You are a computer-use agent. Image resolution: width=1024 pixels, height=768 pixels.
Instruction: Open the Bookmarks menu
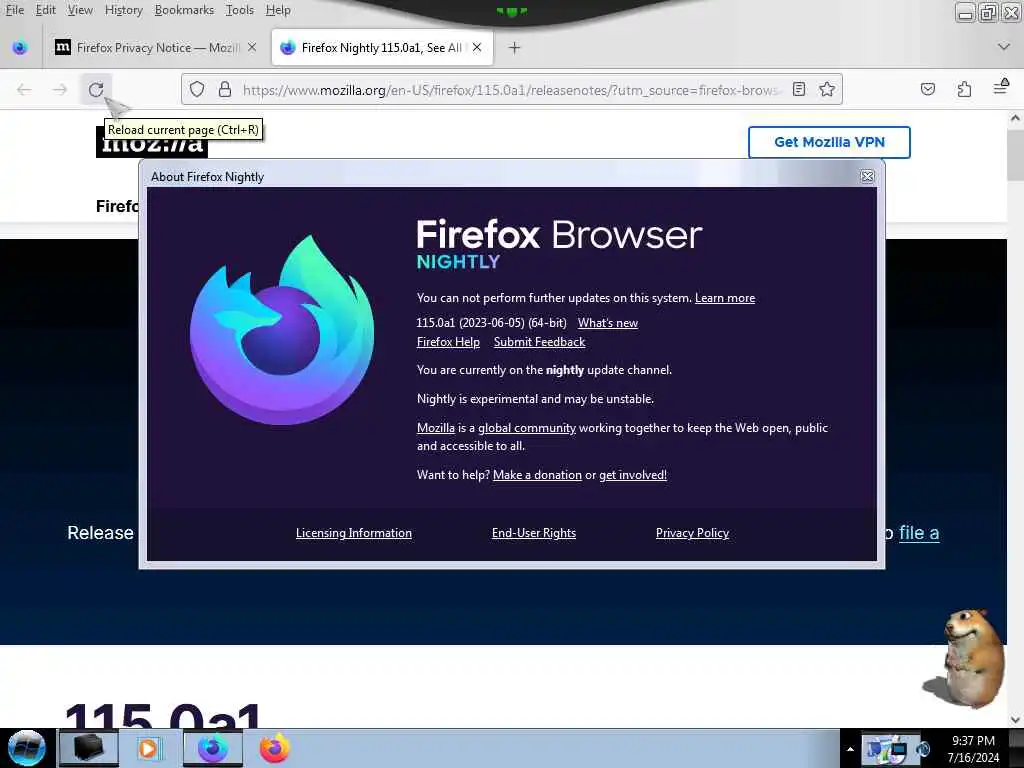(184, 10)
